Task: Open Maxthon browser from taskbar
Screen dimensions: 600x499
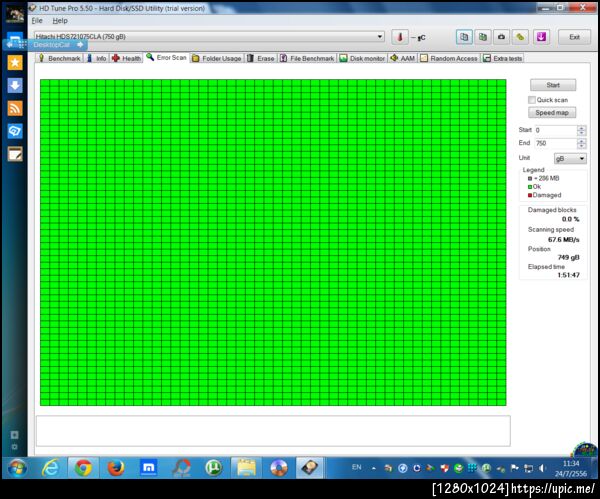Action: point(148,468)
